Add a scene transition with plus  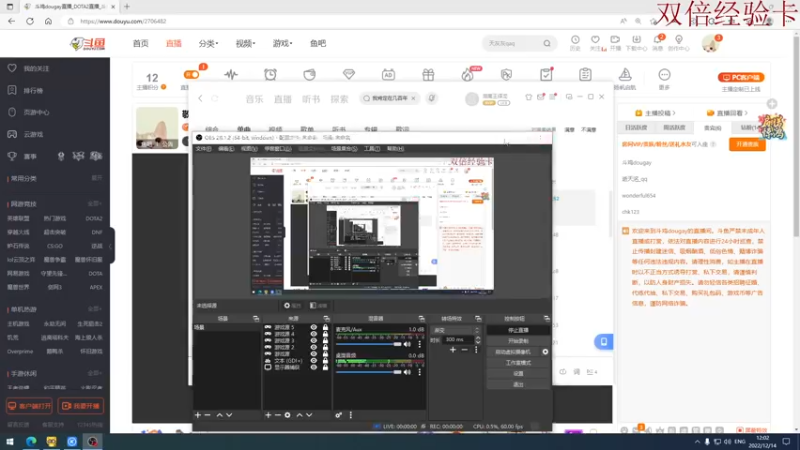(453, 350)
